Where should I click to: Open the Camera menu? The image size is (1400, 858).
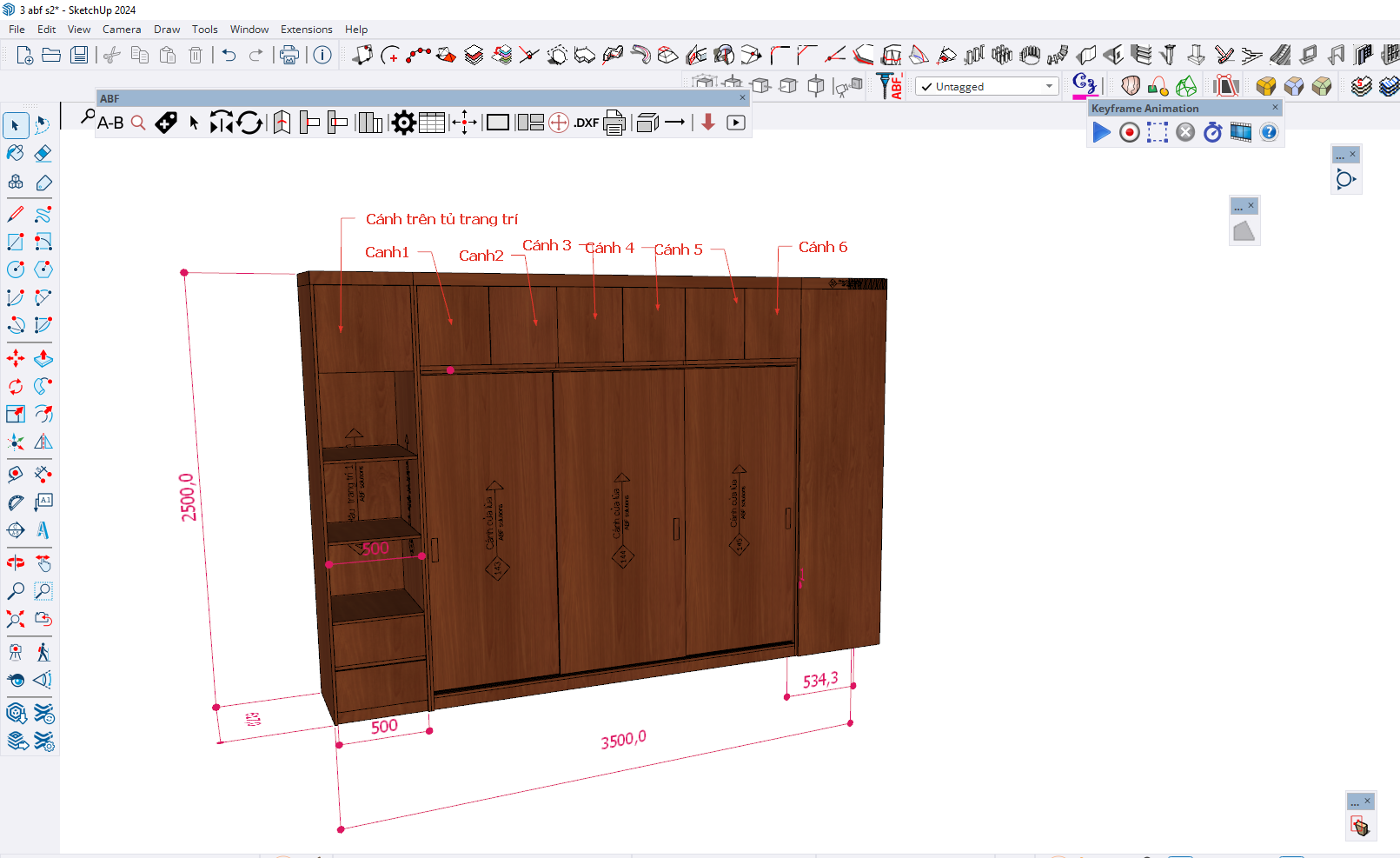click(122, 30)
